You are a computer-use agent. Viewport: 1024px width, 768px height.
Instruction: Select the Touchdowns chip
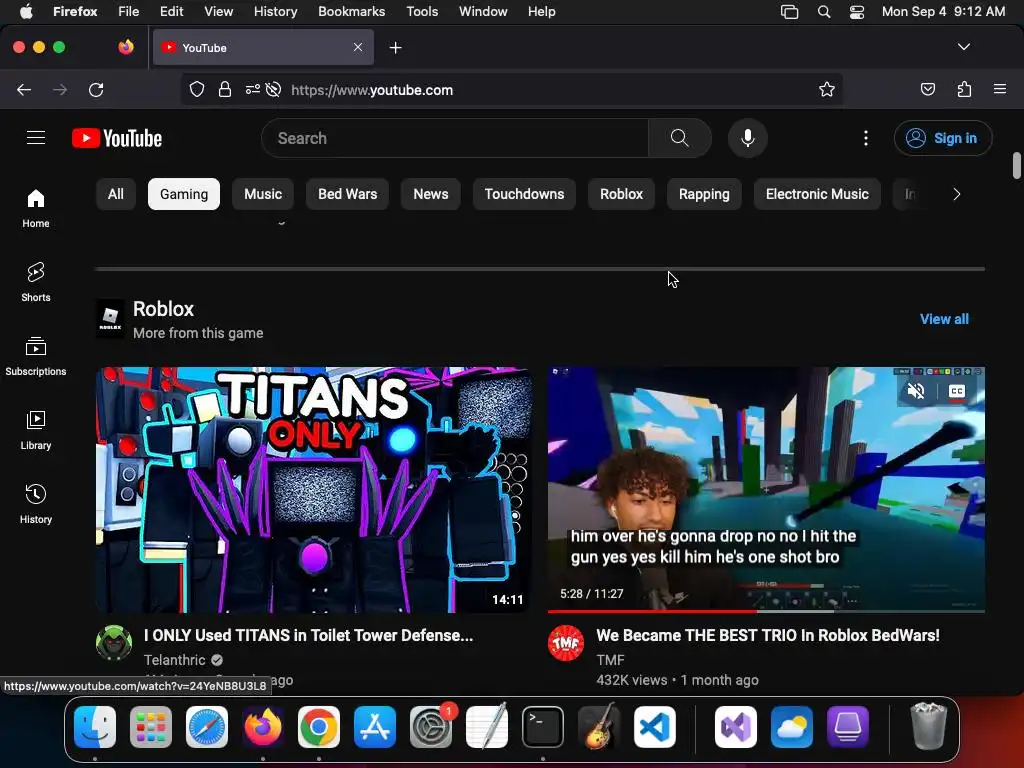click(x=524, y=194)
